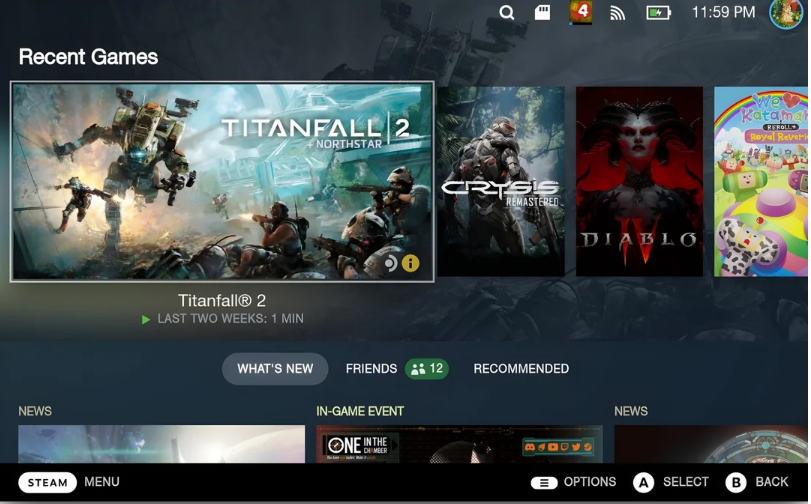
Task: Select the We Love Katamari game cover
Action: (x=760, y=182)
